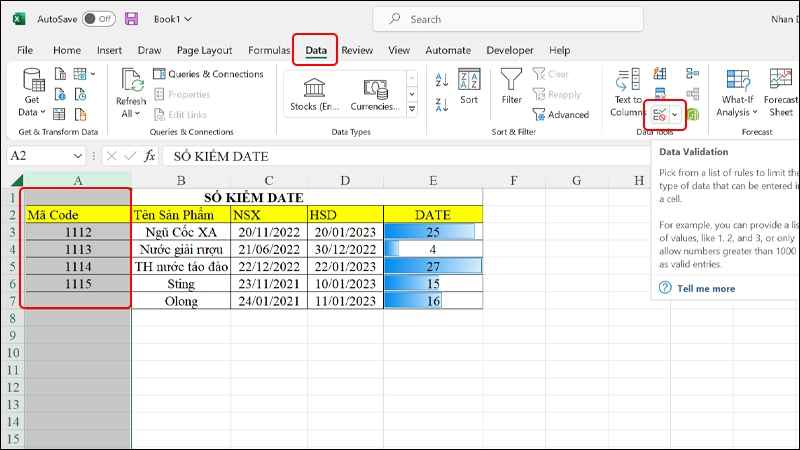This screenshot has width=800, height=450.
Task: Click cell with code 1115
Action: [78, 284]
